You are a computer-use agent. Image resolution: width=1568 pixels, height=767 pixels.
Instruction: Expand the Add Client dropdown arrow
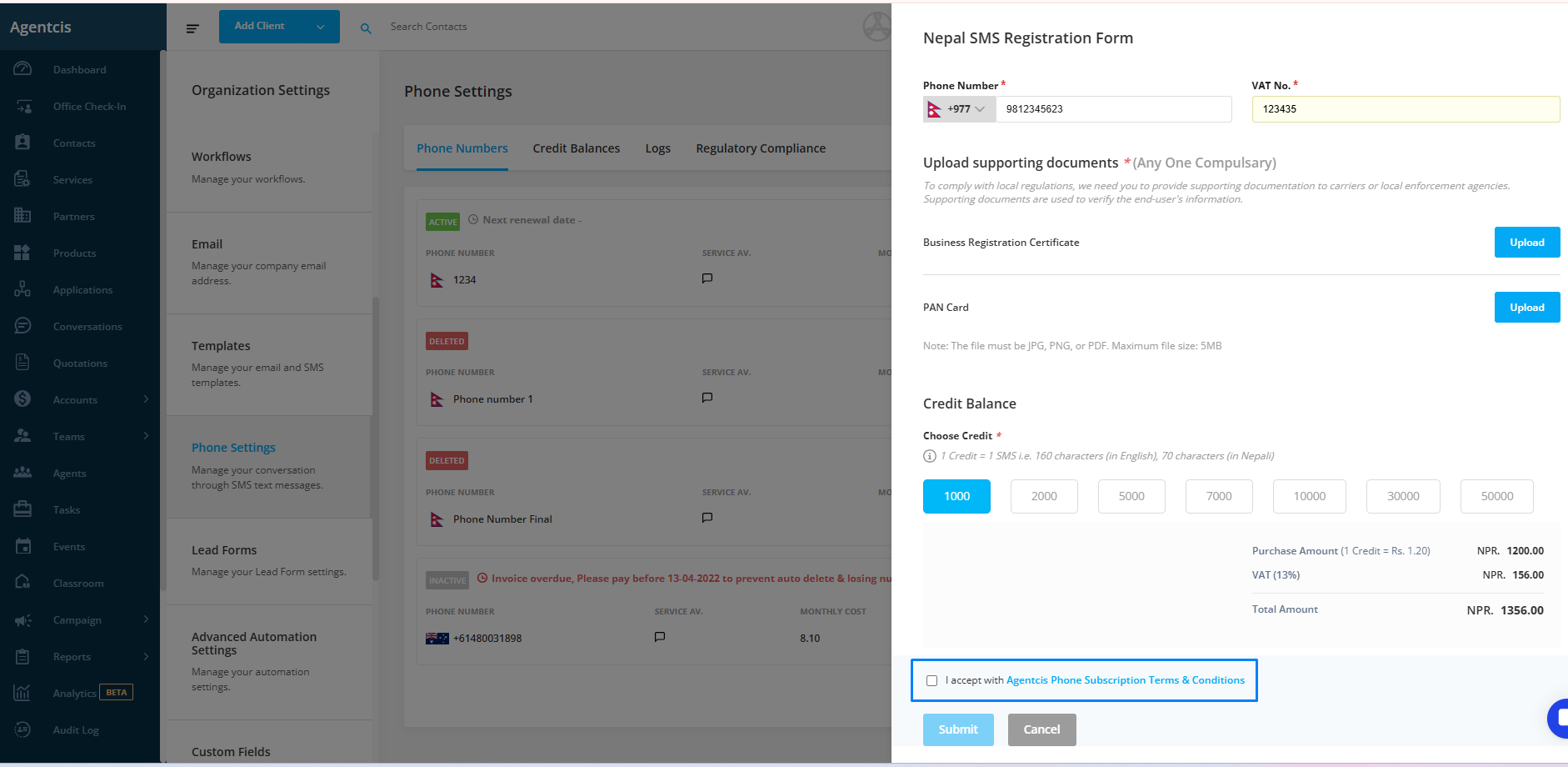point(321,27)
